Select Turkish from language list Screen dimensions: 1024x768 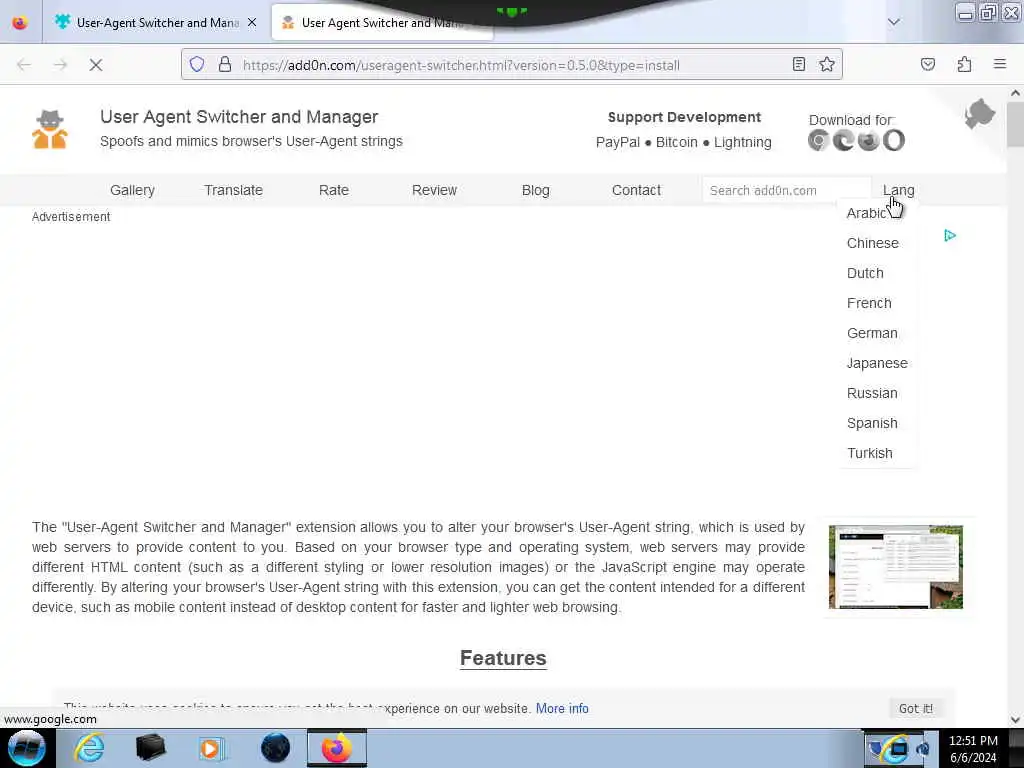(869, 453)
